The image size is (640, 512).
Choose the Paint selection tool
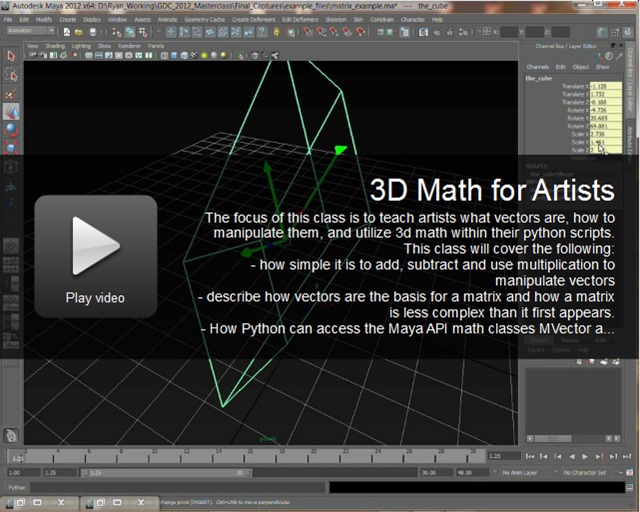[x=11, y=92]
